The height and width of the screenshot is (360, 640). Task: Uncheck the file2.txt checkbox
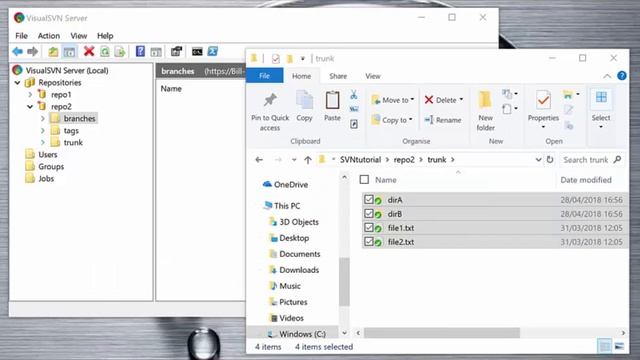point(369,241)
